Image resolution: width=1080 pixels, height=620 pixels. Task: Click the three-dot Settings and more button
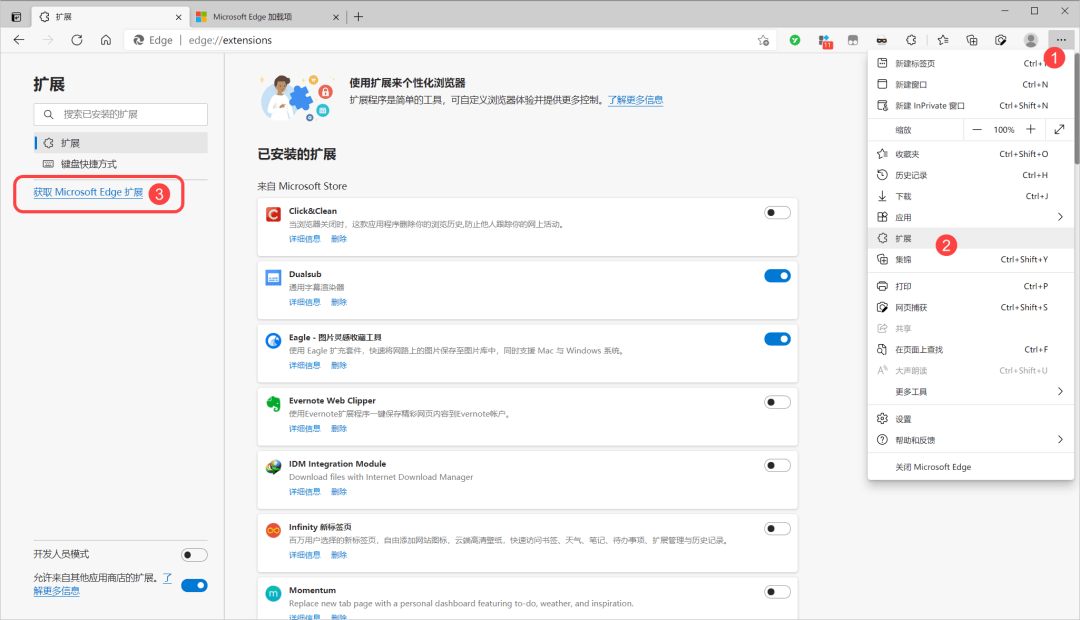coord(1061,40)
